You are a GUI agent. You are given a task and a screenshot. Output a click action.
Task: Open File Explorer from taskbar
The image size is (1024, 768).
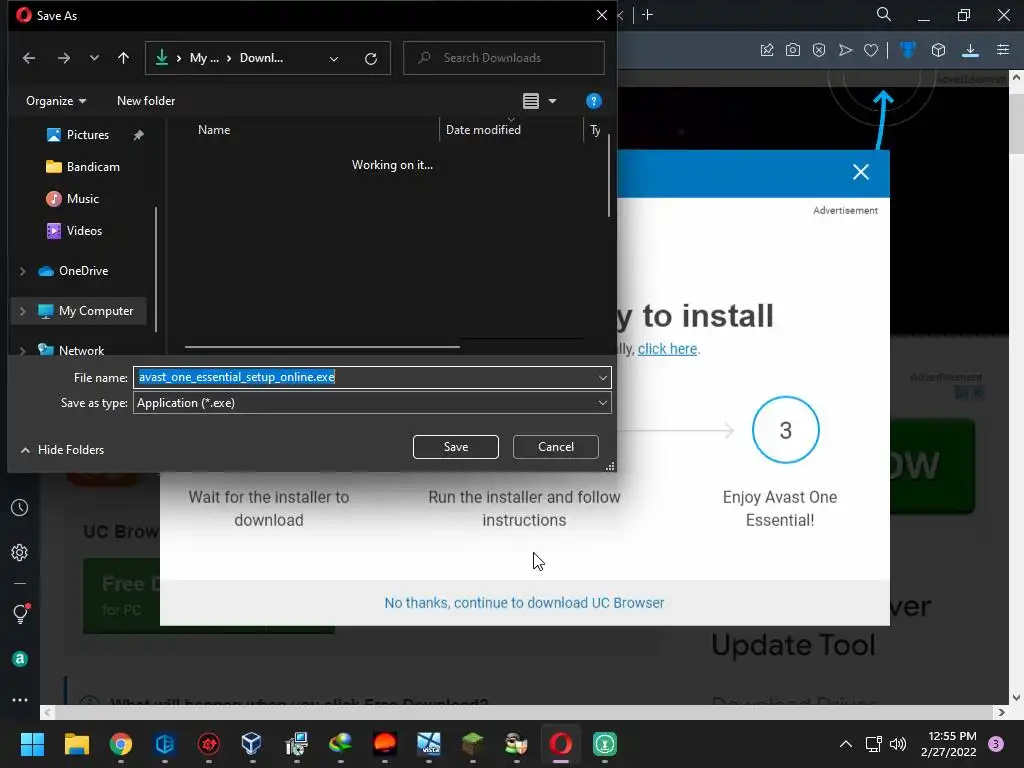[76, 744]
